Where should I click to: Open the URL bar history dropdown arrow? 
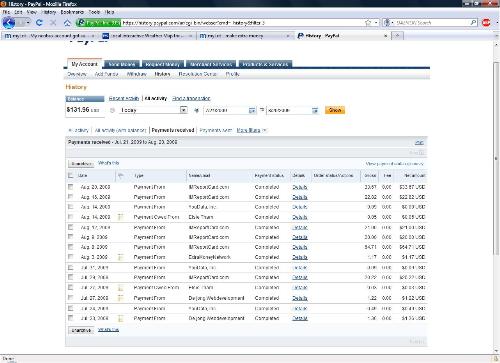click(x=376, y=23)
